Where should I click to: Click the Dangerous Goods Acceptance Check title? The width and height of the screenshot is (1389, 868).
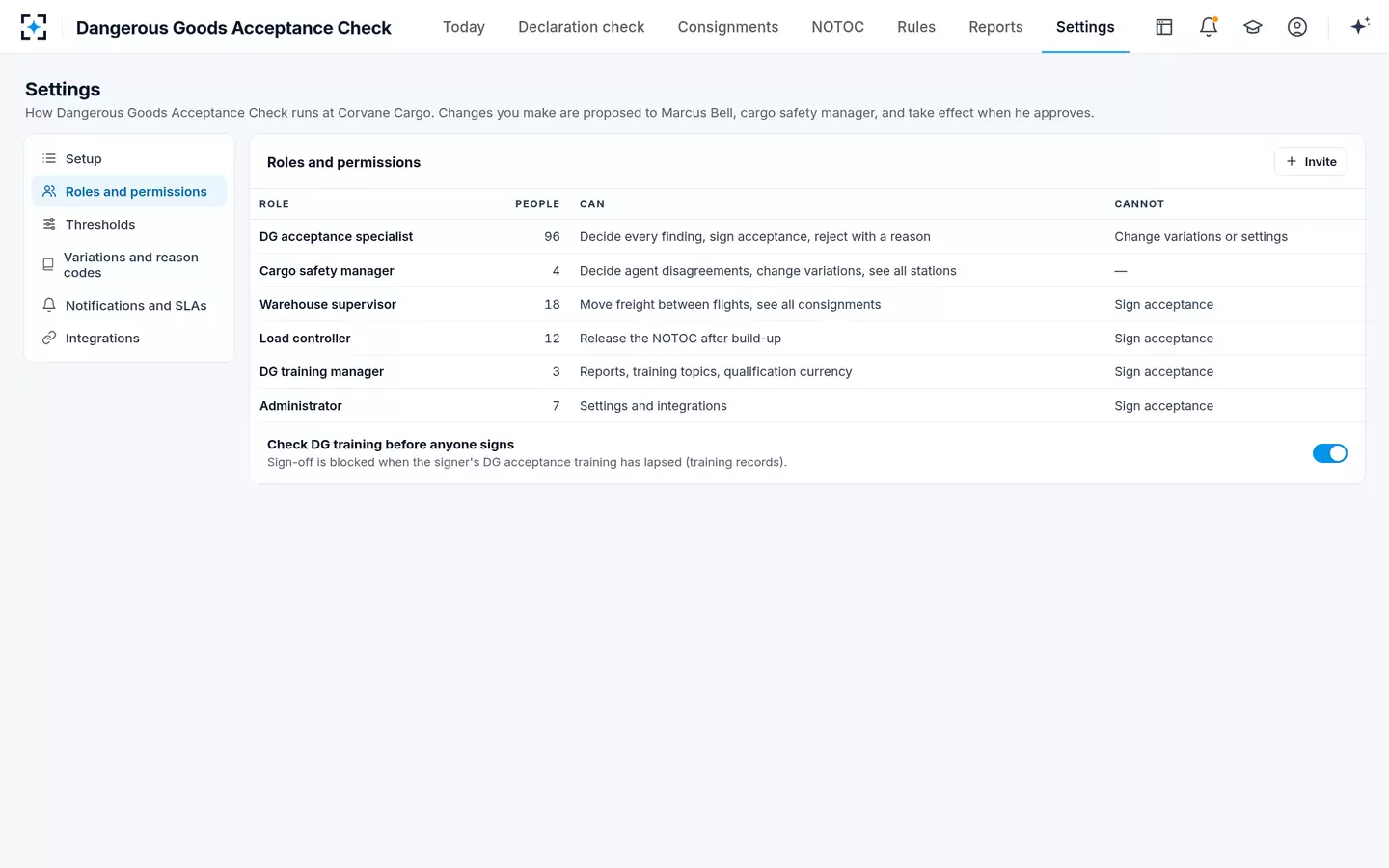tap(233, 28)
